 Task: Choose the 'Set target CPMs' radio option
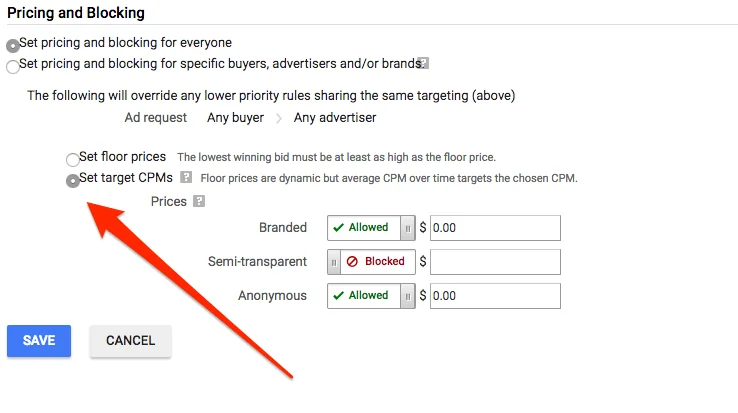pyautogui.click(x=72, y=180)
